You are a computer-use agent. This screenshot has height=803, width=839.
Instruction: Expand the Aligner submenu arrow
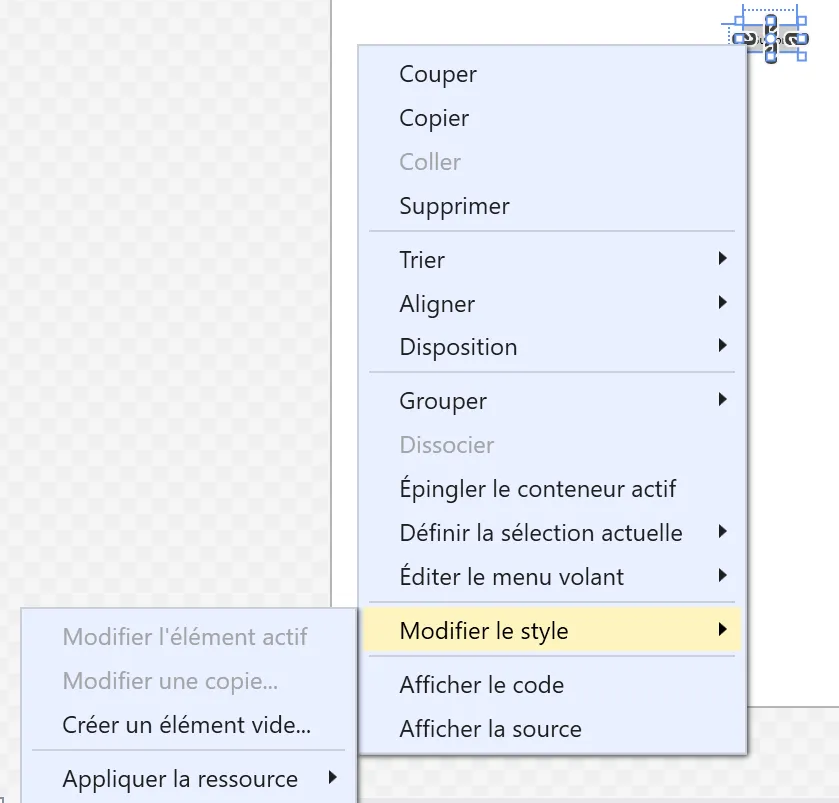click(x=722, y=303)
